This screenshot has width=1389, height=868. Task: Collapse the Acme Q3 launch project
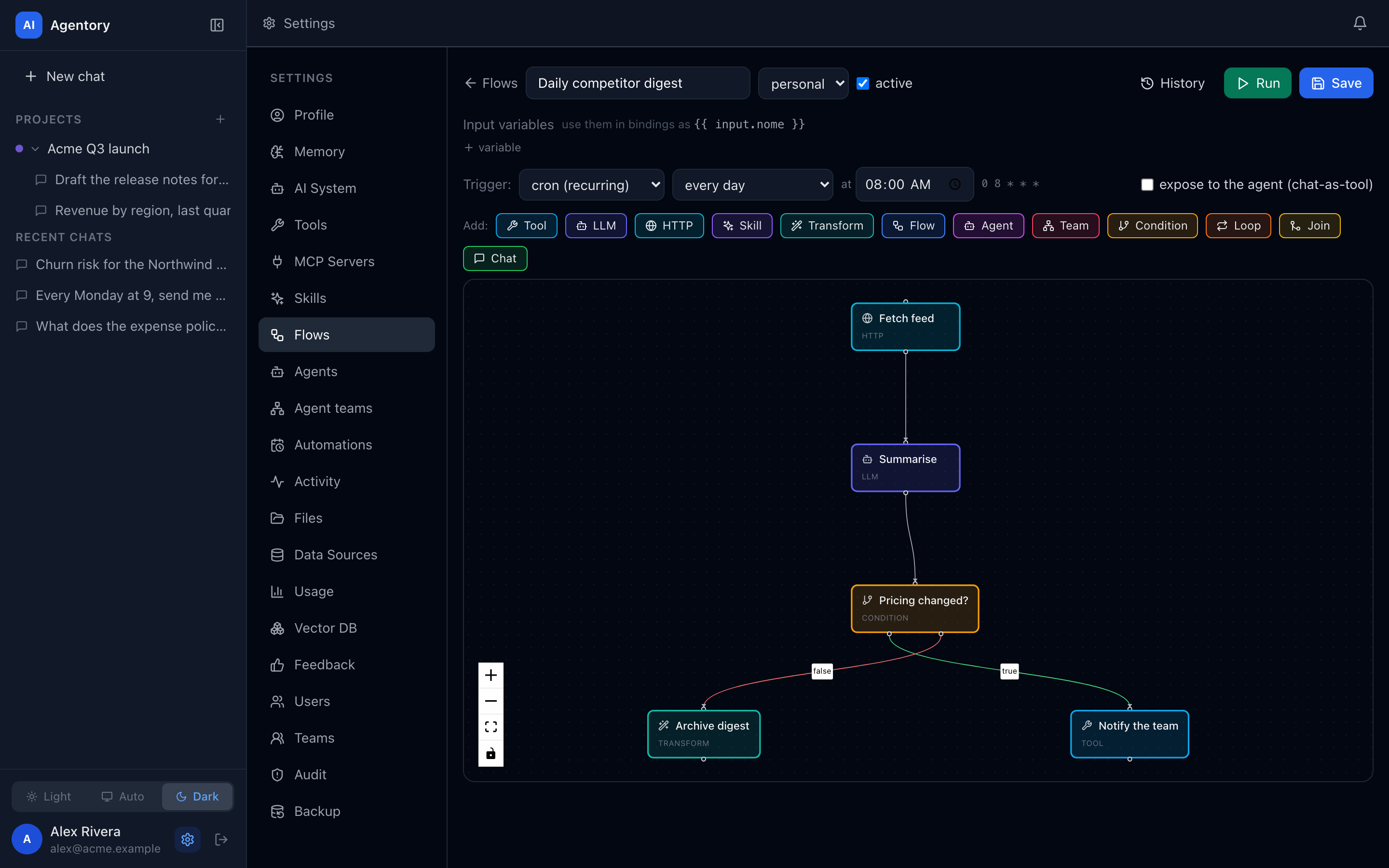[35, 149]
